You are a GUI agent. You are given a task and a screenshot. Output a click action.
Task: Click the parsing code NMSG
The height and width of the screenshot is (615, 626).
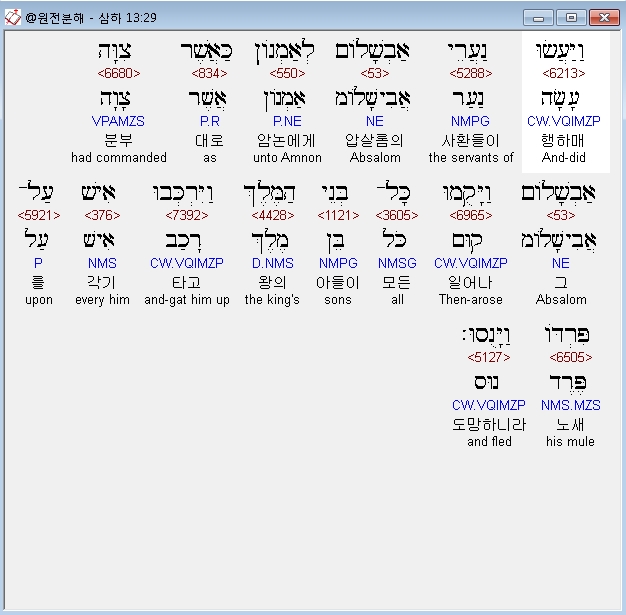click(x=397, y=263)
